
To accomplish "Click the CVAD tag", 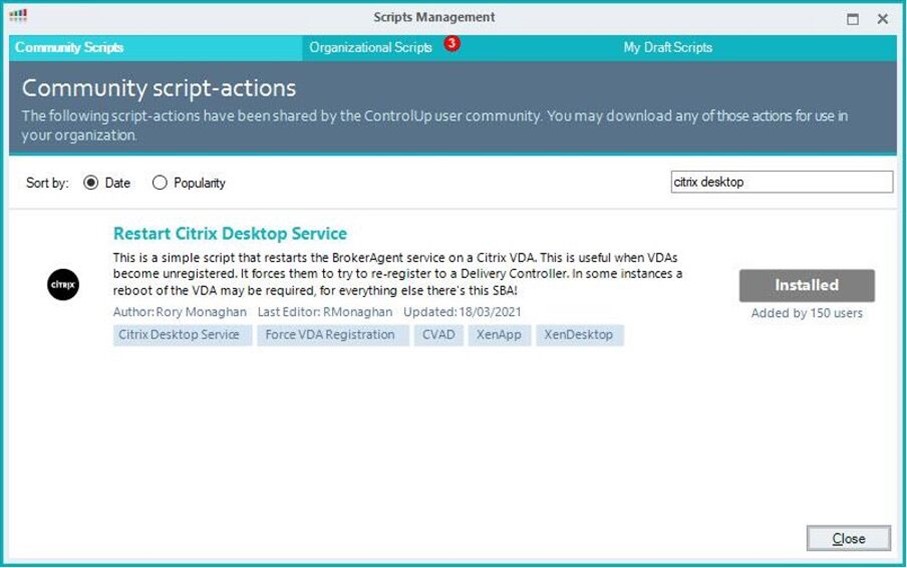I will pos(438,335).
